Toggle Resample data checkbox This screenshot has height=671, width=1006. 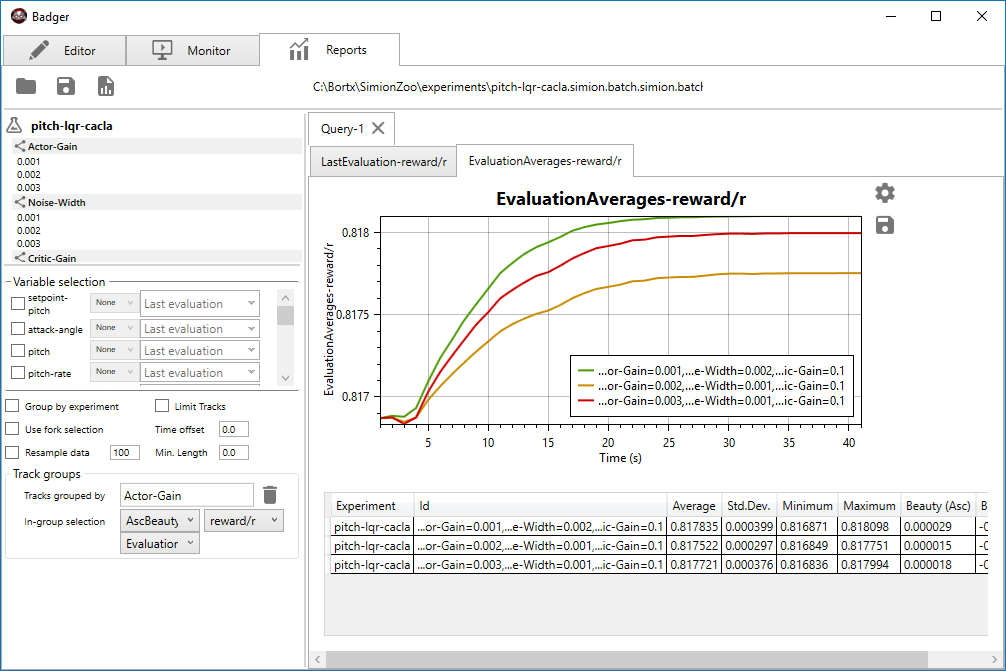[12, 452]
